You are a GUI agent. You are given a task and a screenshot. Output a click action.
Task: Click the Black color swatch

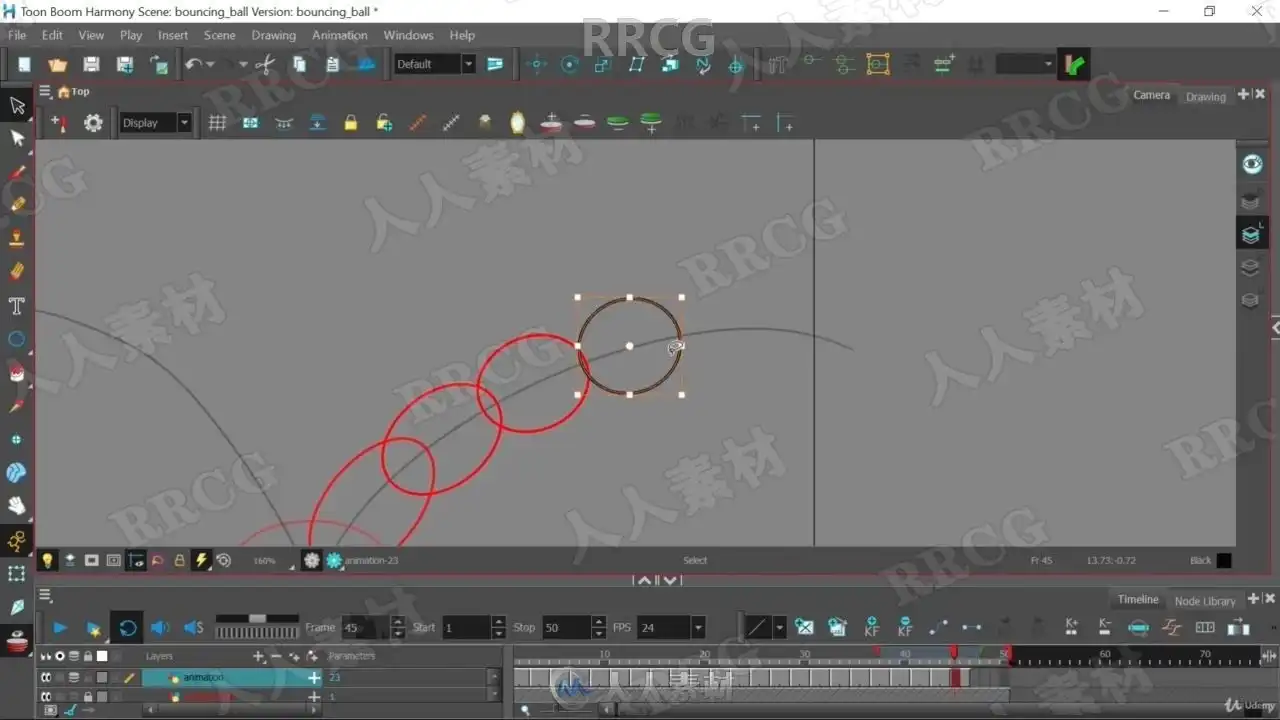coord(1224,561)
